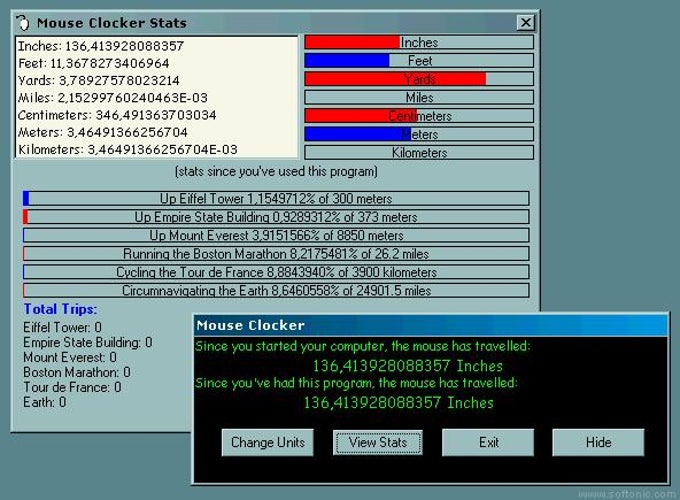Screen dimensions: 680x500
Task: Click the Up Eiffel Tower progress bar
Action: click(x=276, y=199)
